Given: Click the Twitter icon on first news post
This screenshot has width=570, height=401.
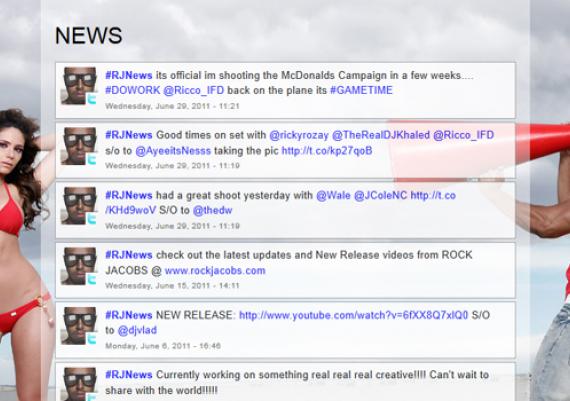Looking at the screenshot, I should 92,99.
